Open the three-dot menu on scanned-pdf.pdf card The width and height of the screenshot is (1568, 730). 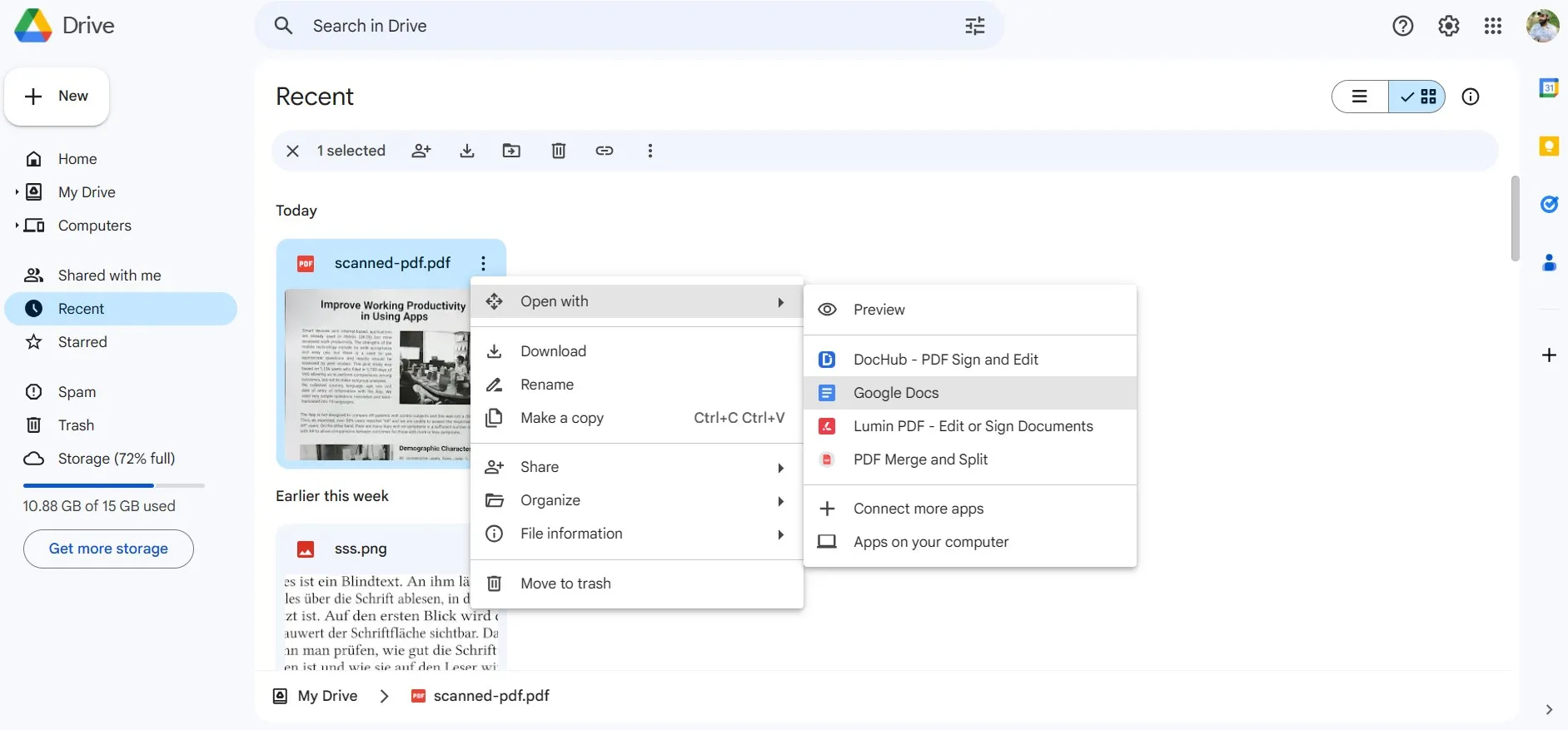click(483, 263)
